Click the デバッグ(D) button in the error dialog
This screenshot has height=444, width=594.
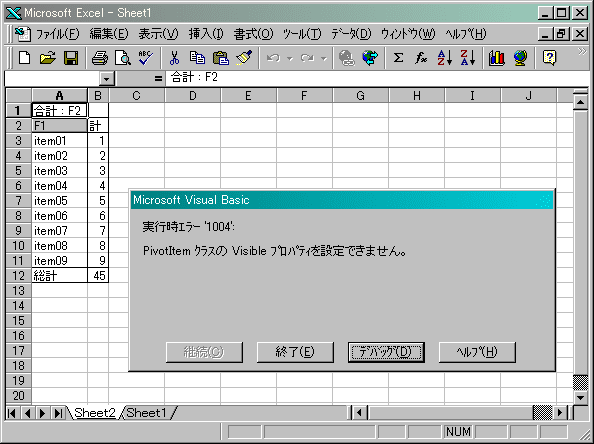[x=386, y=352]
